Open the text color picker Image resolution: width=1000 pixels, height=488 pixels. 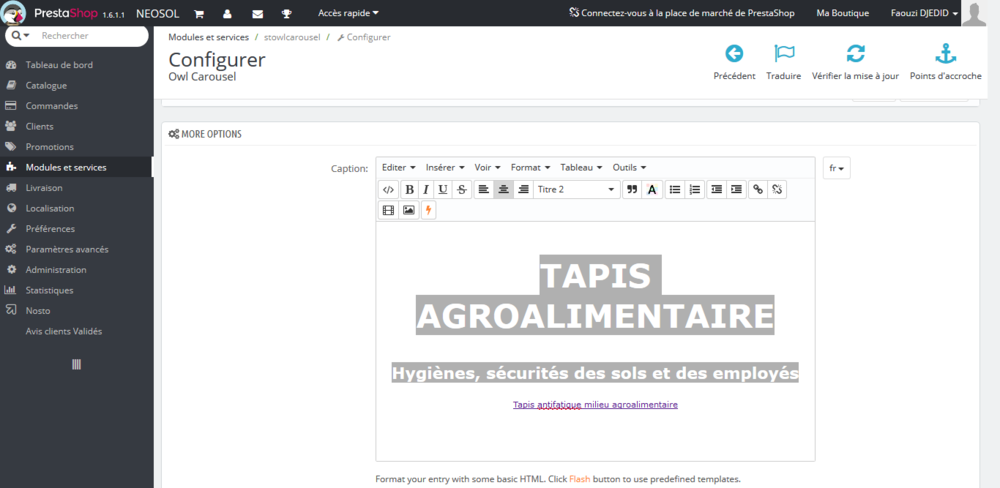tap(652, 189)
